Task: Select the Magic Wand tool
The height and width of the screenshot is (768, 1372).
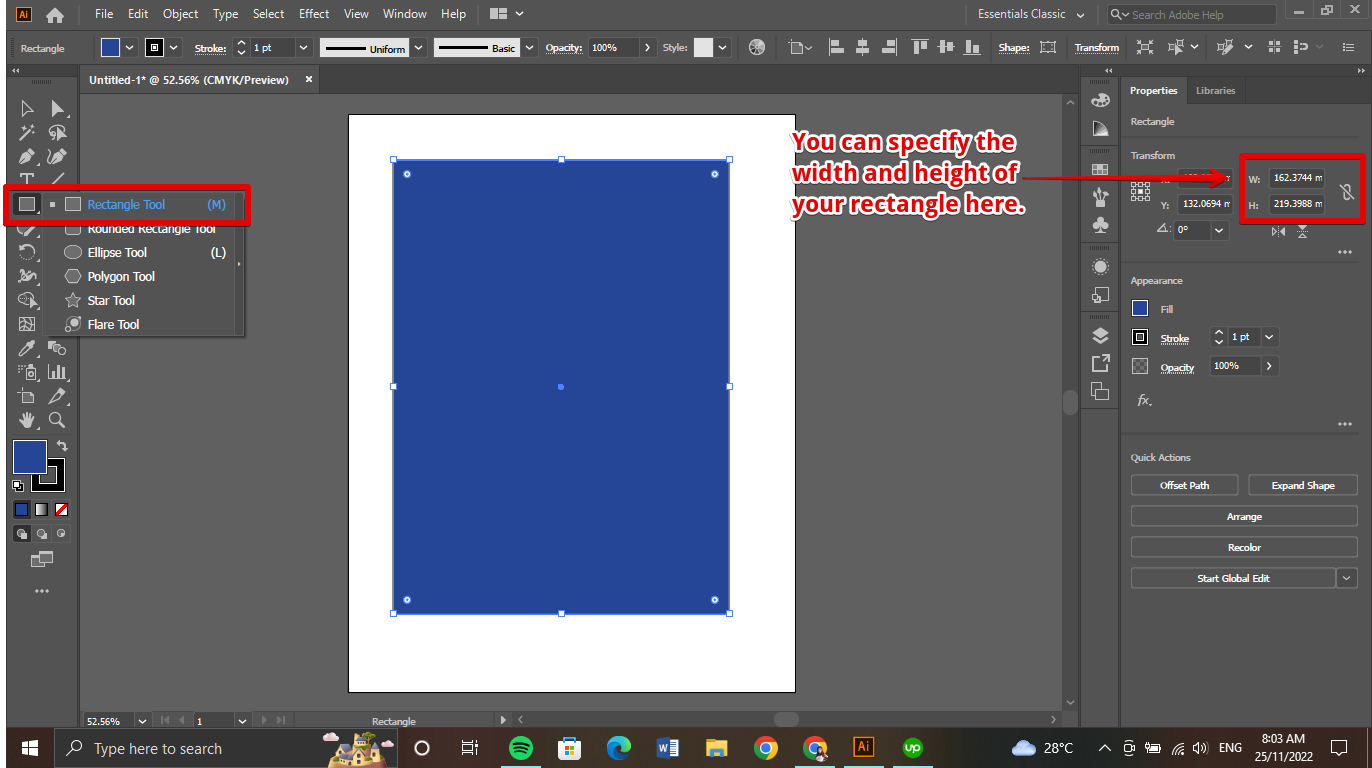Action: coord(27,132)
